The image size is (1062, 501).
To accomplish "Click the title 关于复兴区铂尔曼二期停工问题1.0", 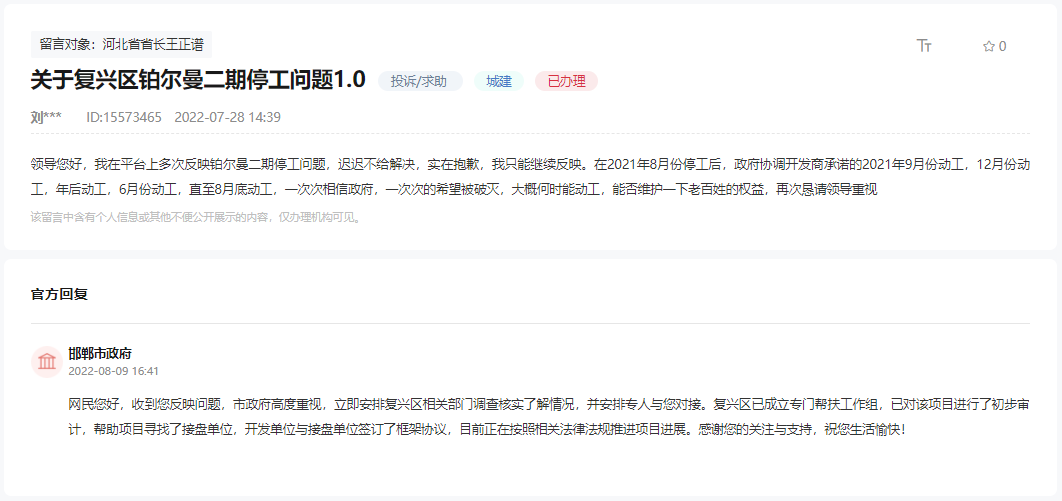I will [x=198, y=80].
